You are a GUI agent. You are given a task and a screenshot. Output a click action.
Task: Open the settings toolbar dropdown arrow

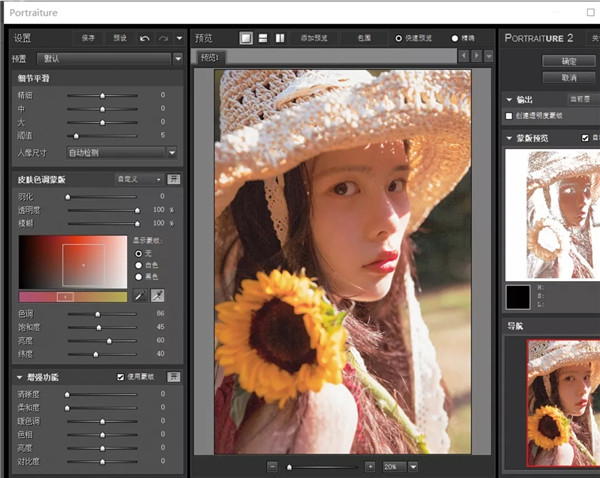(179, 38)
